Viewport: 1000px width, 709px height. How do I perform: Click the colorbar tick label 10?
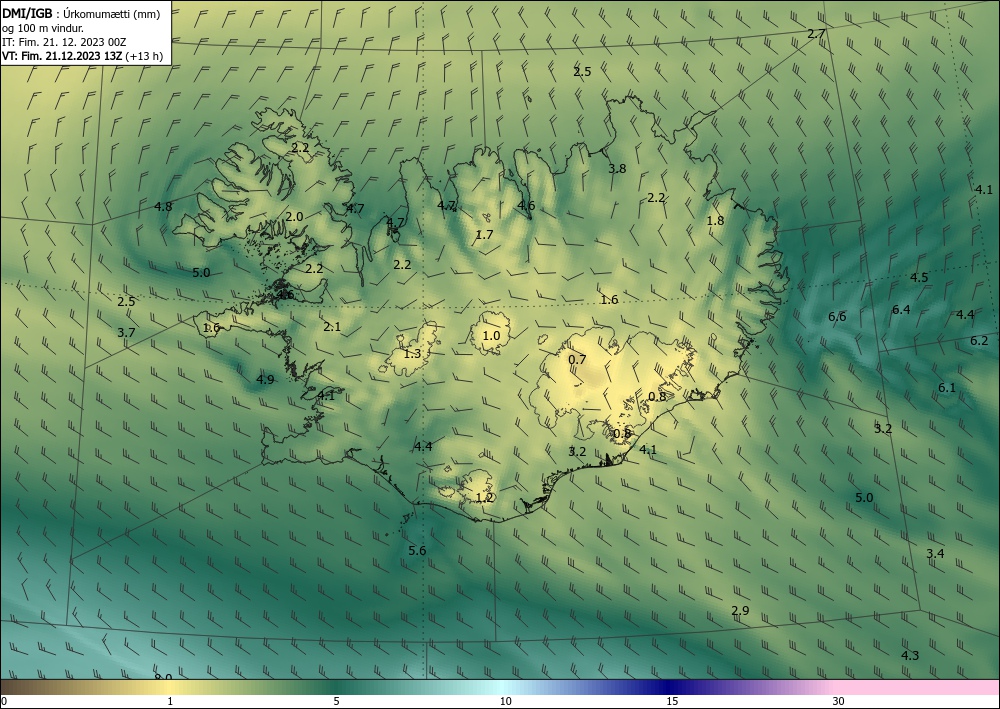coord(506,701)
